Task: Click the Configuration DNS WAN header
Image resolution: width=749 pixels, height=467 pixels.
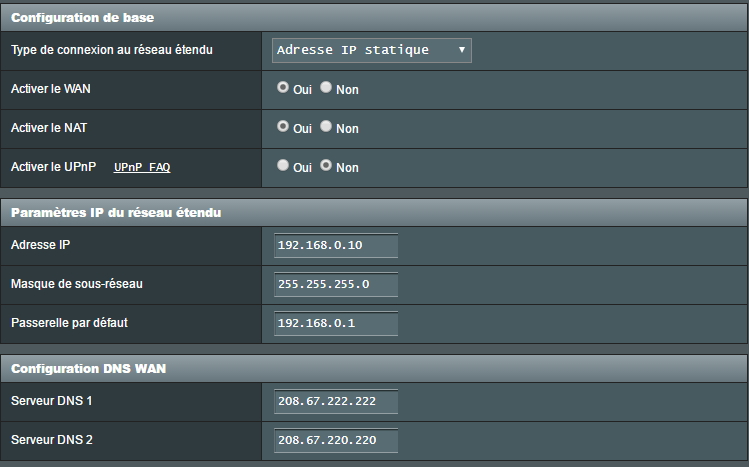Action: point(374,369)
